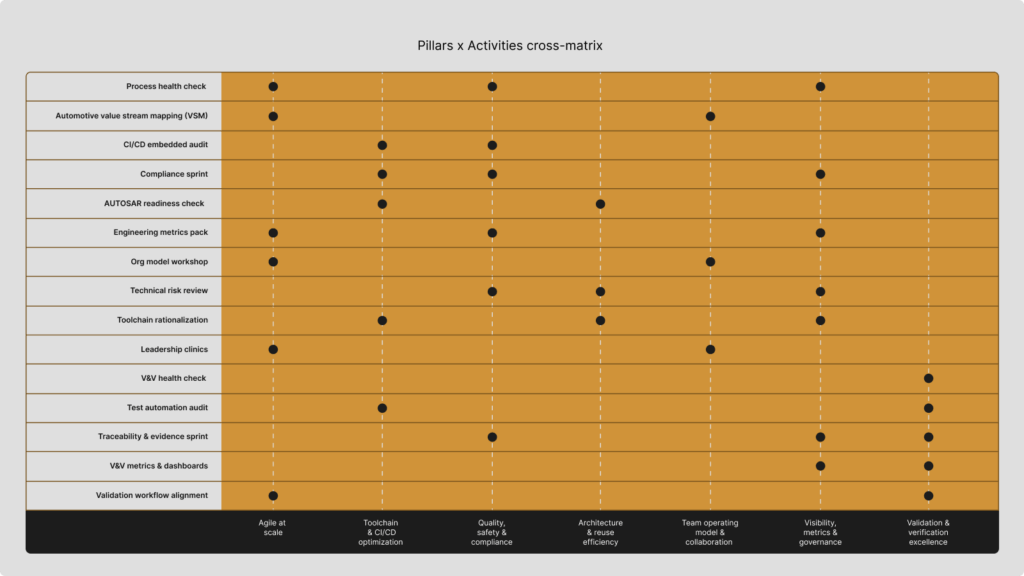The width and height of the screenshot is (1024, 576).
Task: Click dot for Leadership clinics under Team operating model
Action: click(710, 349)
